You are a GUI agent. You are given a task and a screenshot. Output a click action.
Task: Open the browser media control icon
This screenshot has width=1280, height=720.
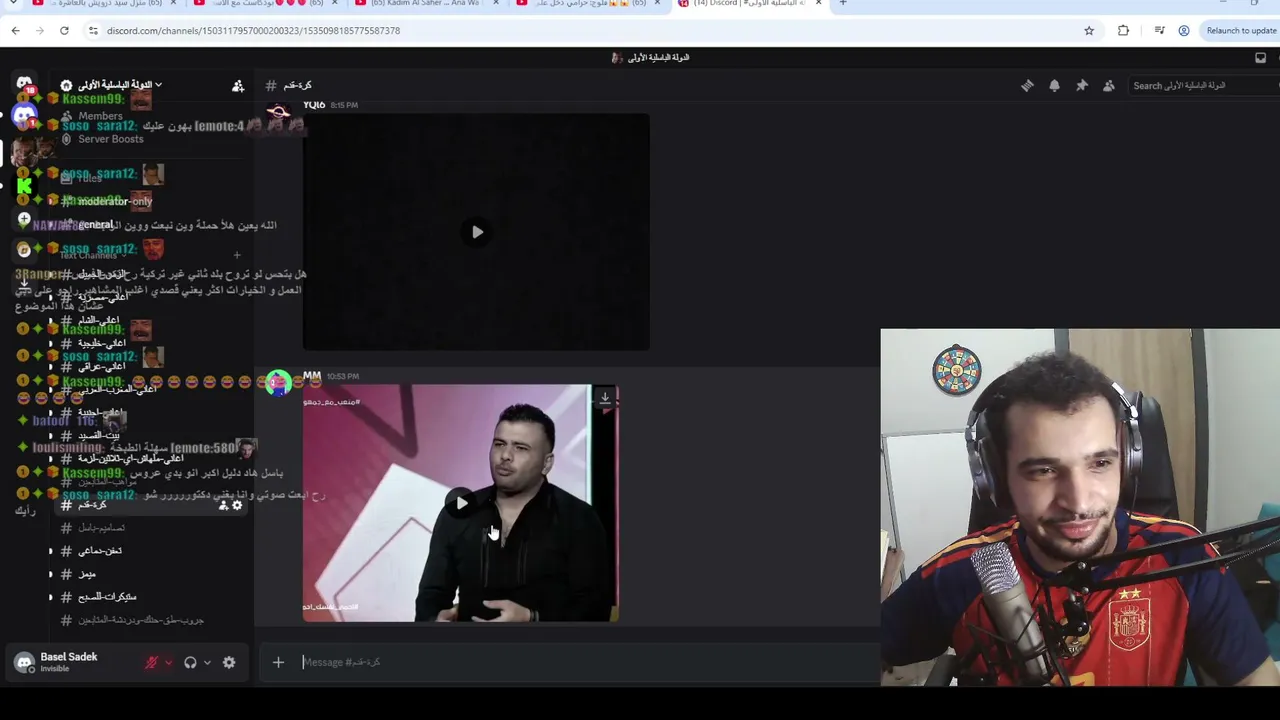1159,31
